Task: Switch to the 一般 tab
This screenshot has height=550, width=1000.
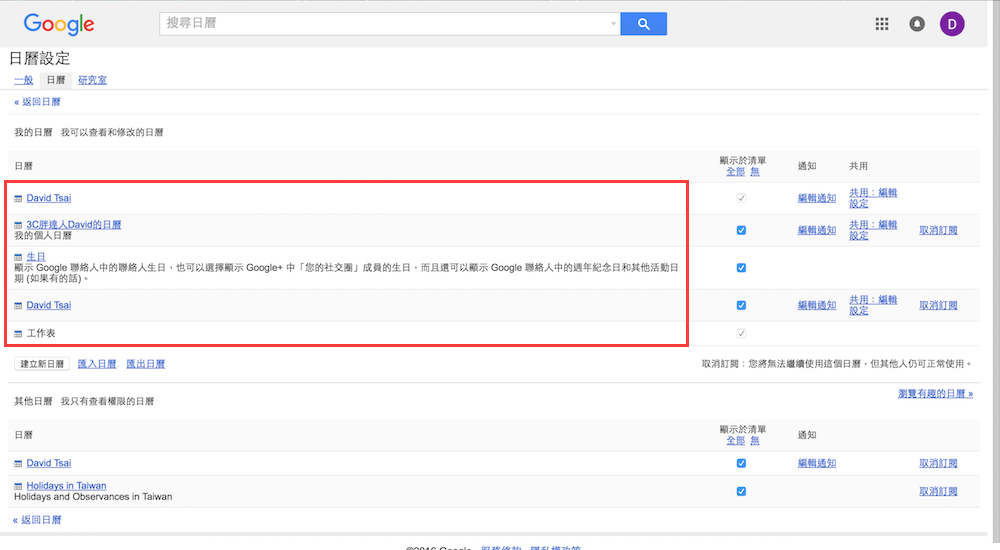Action: pos(23,80)
